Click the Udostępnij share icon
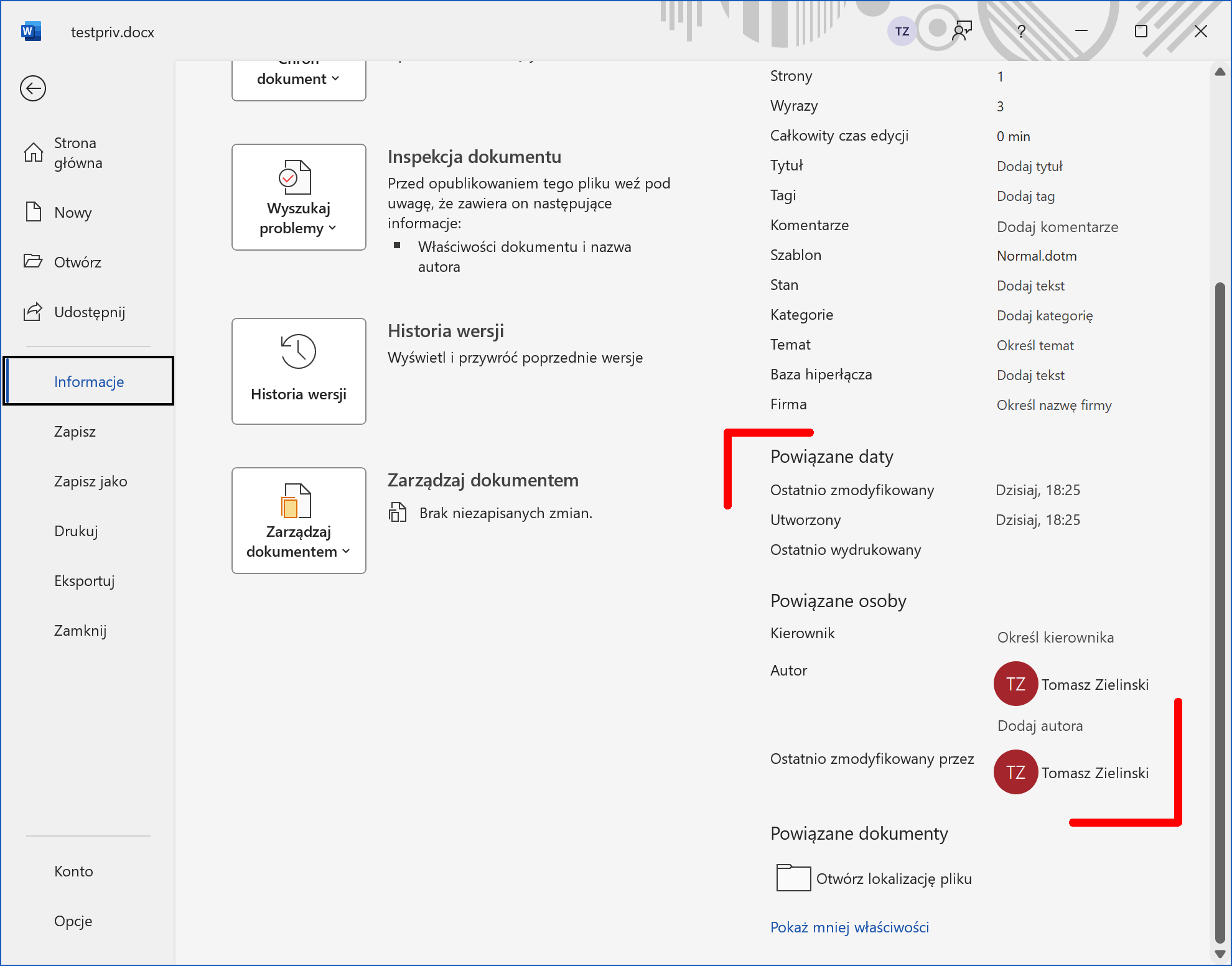 click(33, 312)
